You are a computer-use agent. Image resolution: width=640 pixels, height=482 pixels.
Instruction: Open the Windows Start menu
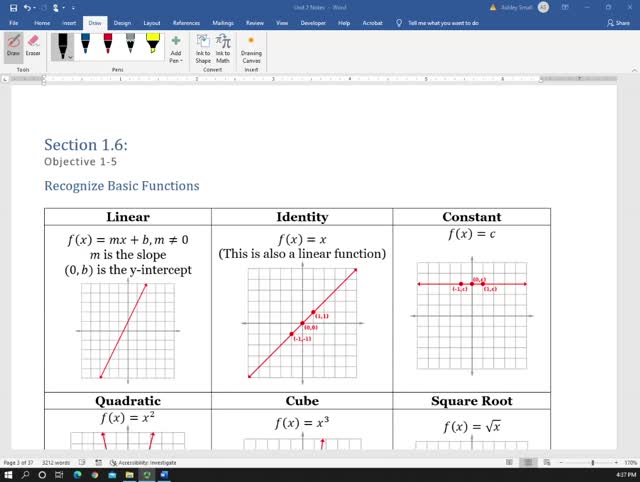8,475
